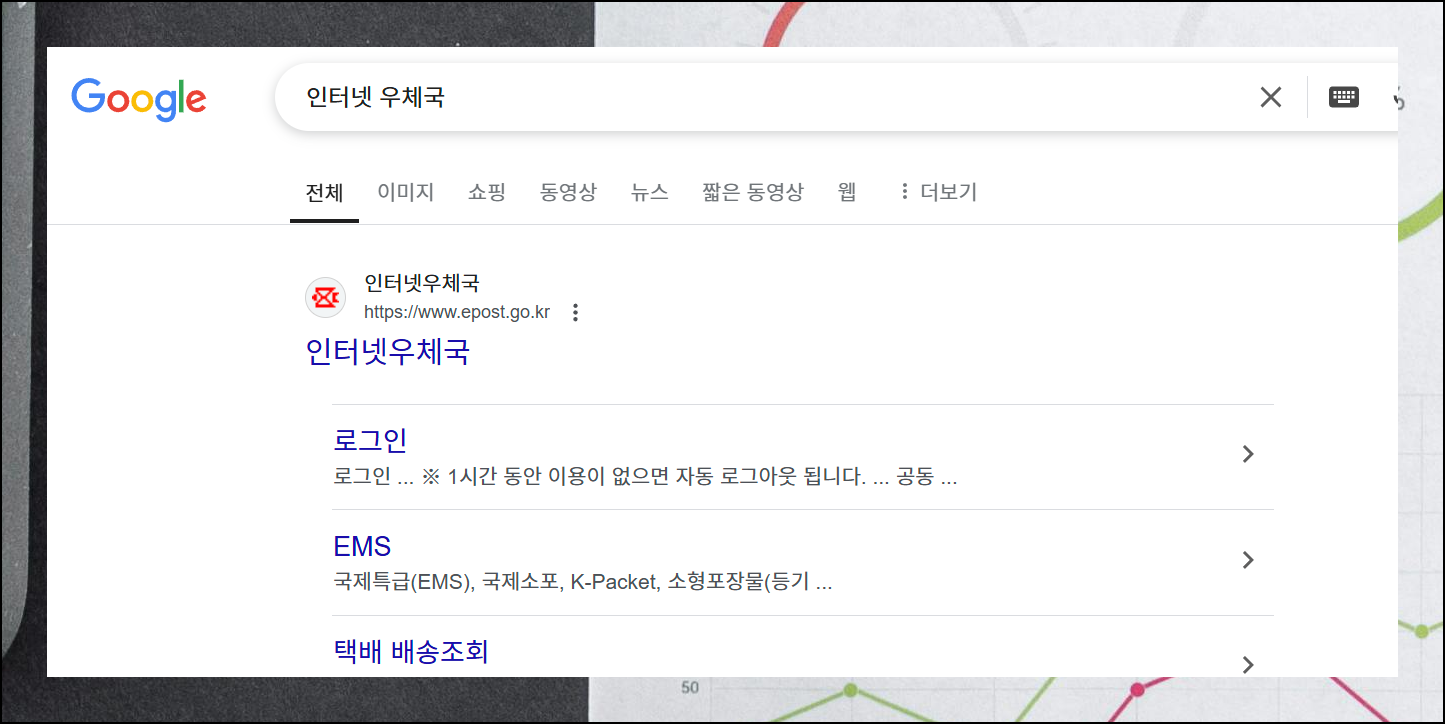1445x724 pixels.
Task: Select the 전체 tab
Action: click(324, 192)
